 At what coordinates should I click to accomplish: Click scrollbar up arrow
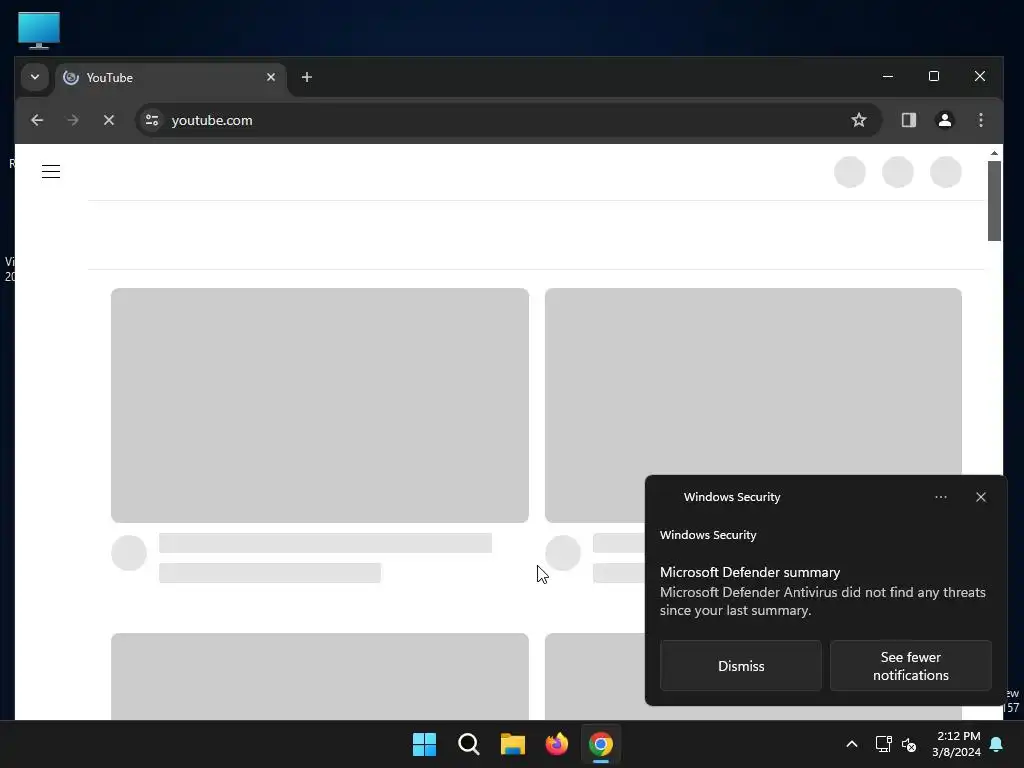(994, 153)
